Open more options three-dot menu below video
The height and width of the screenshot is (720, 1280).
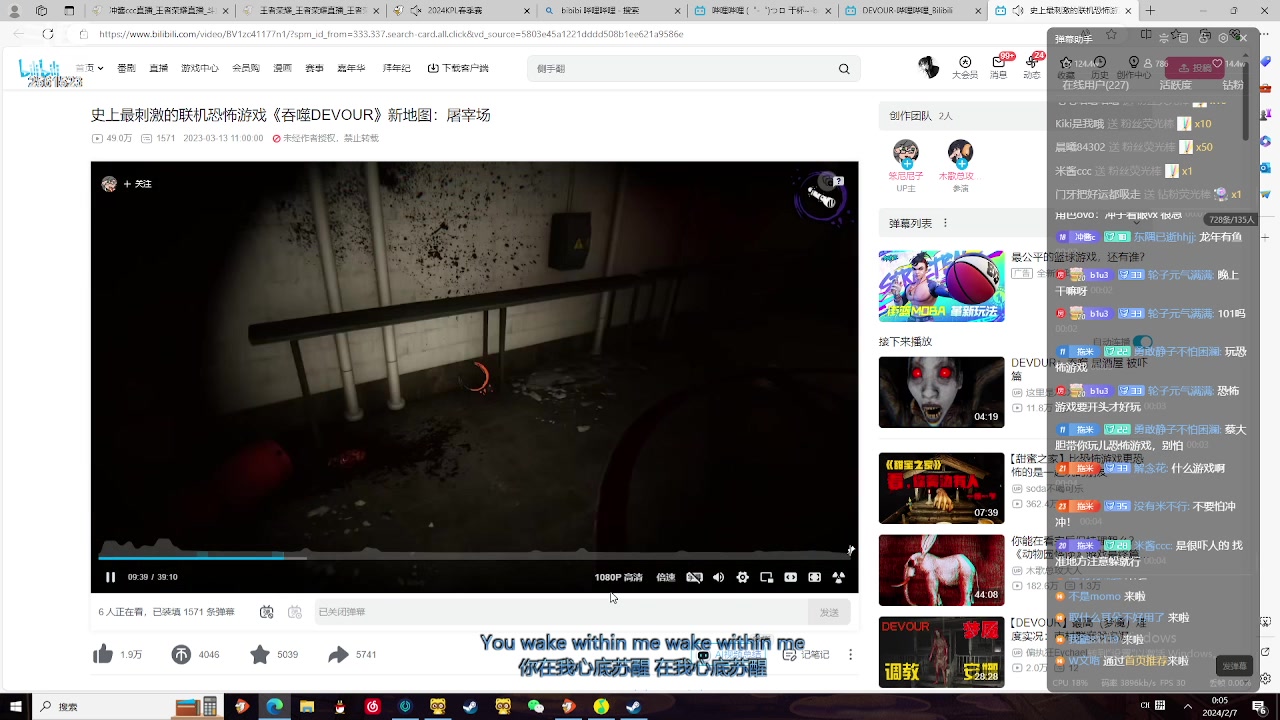[851, 655]
